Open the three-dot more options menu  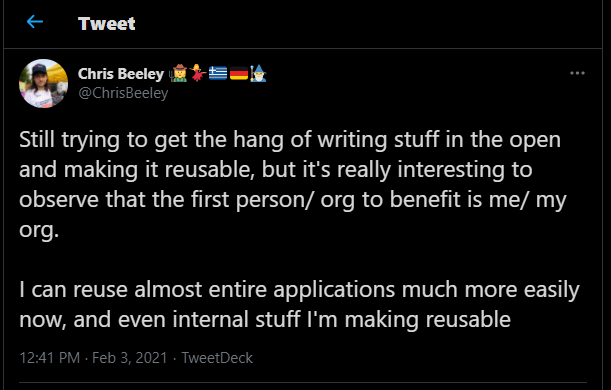tap(577, 73)
